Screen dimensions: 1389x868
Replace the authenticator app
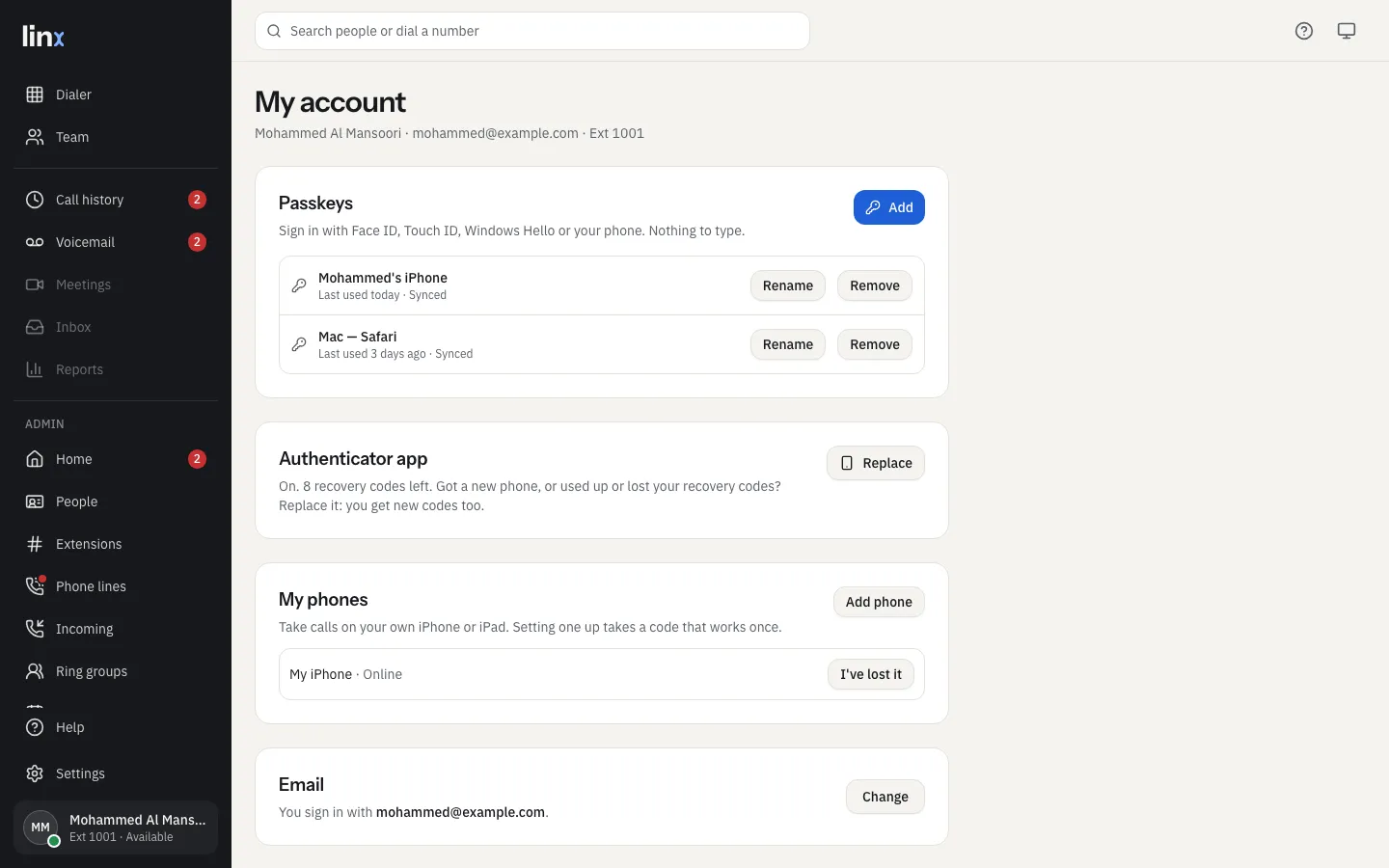pos(876,463)
